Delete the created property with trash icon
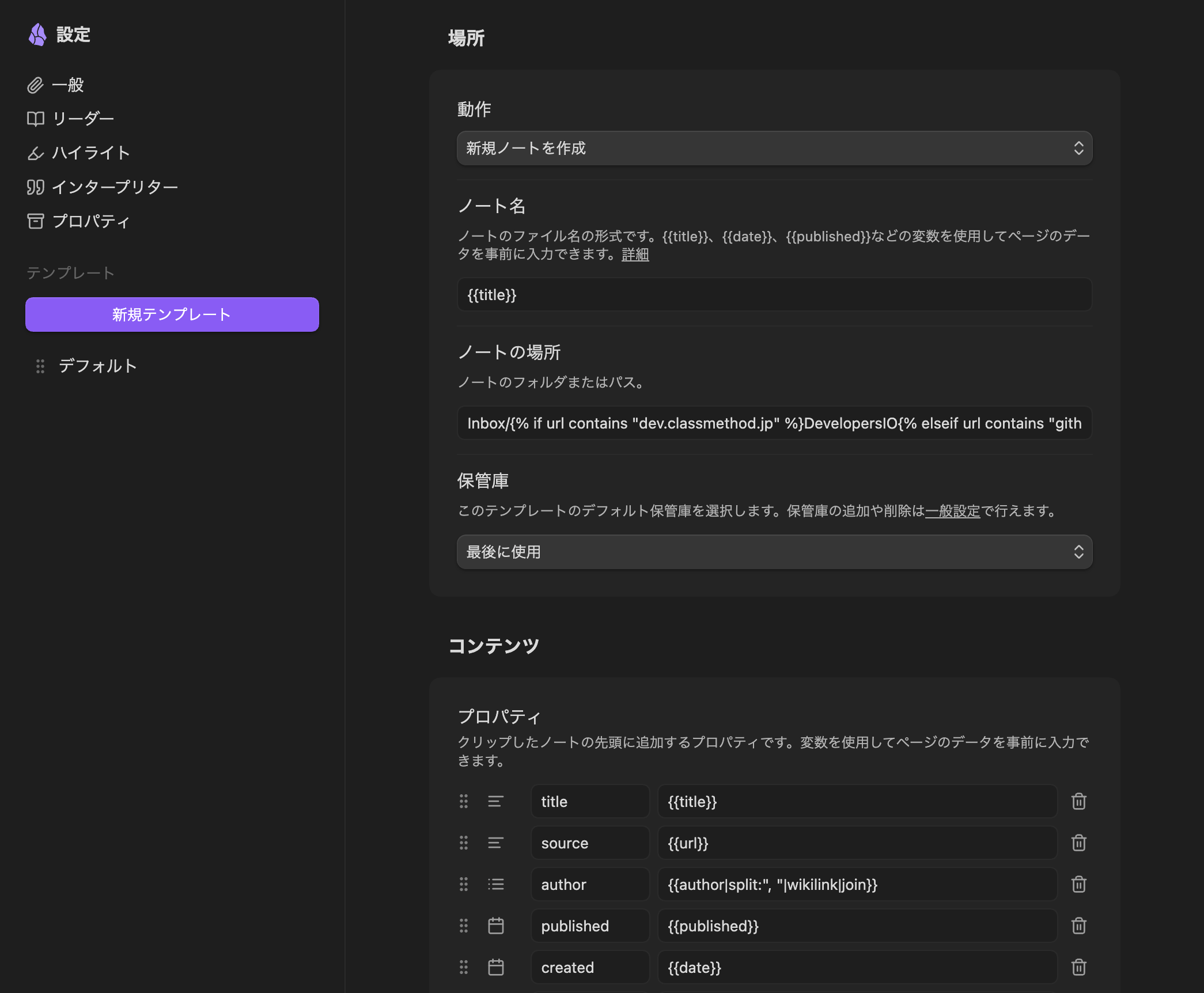This screenshot has width=1204, height=993. [1078, 967]
